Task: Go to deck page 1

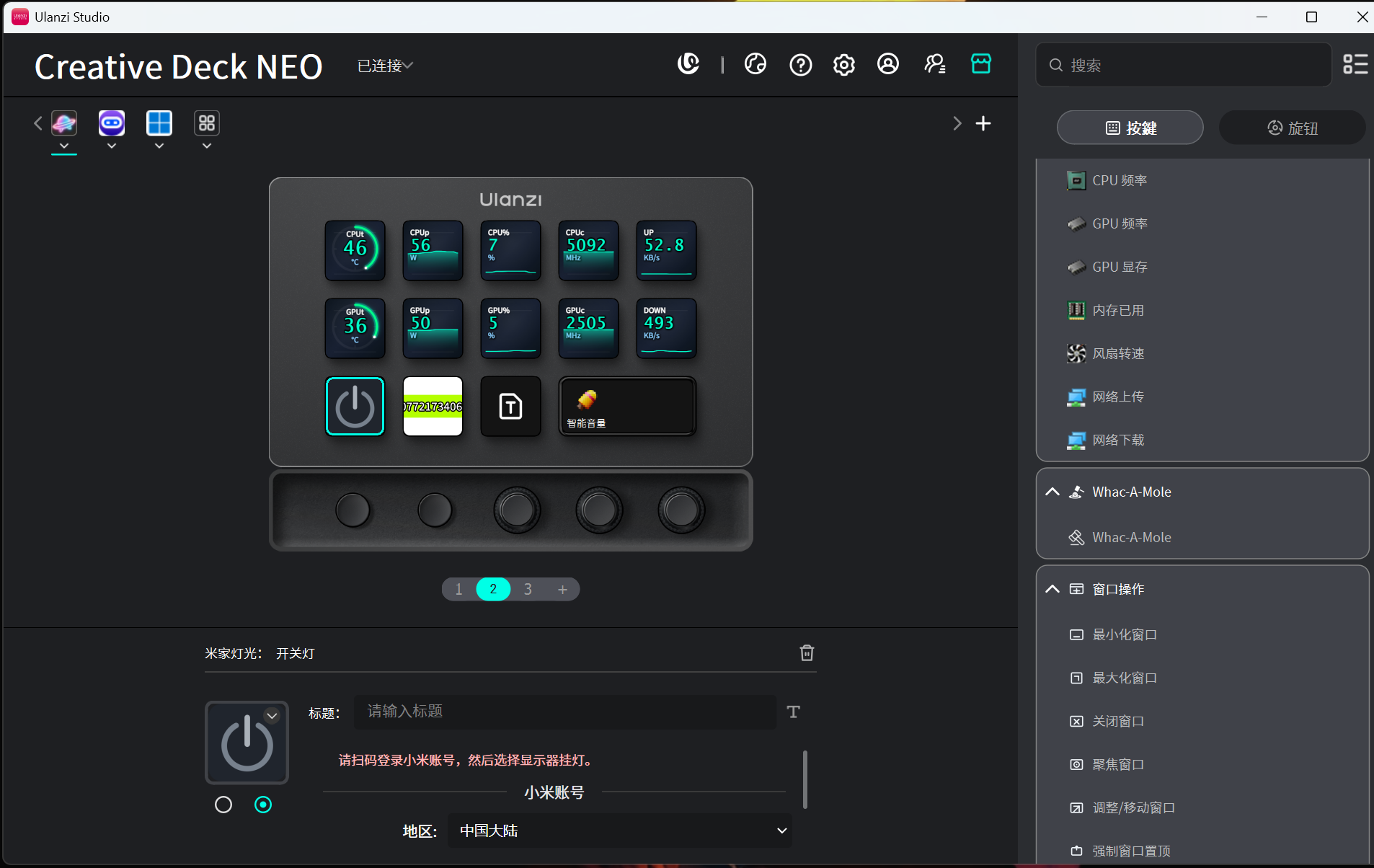Action: 458,589
